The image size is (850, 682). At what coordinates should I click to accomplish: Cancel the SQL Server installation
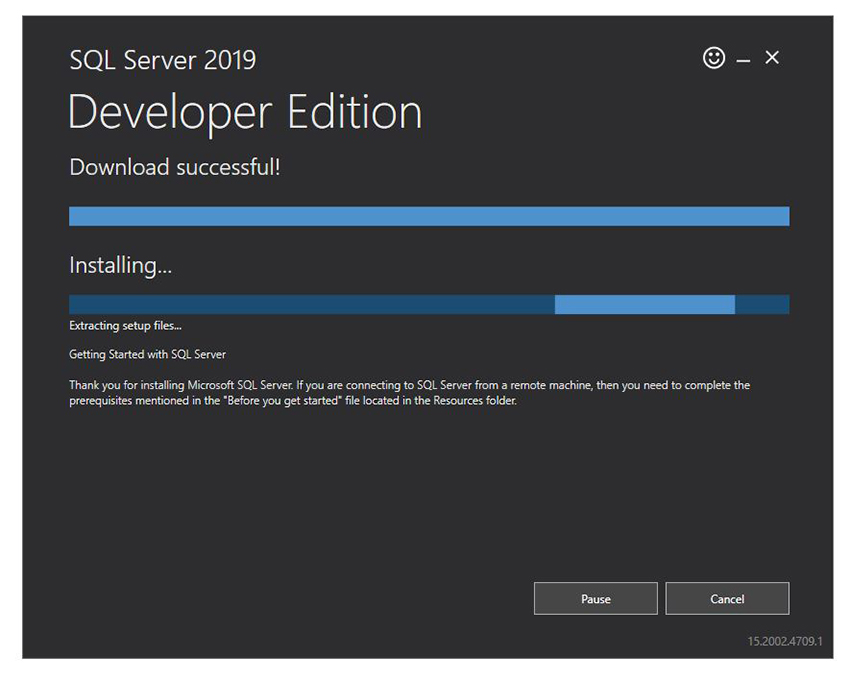pos(727,599)
